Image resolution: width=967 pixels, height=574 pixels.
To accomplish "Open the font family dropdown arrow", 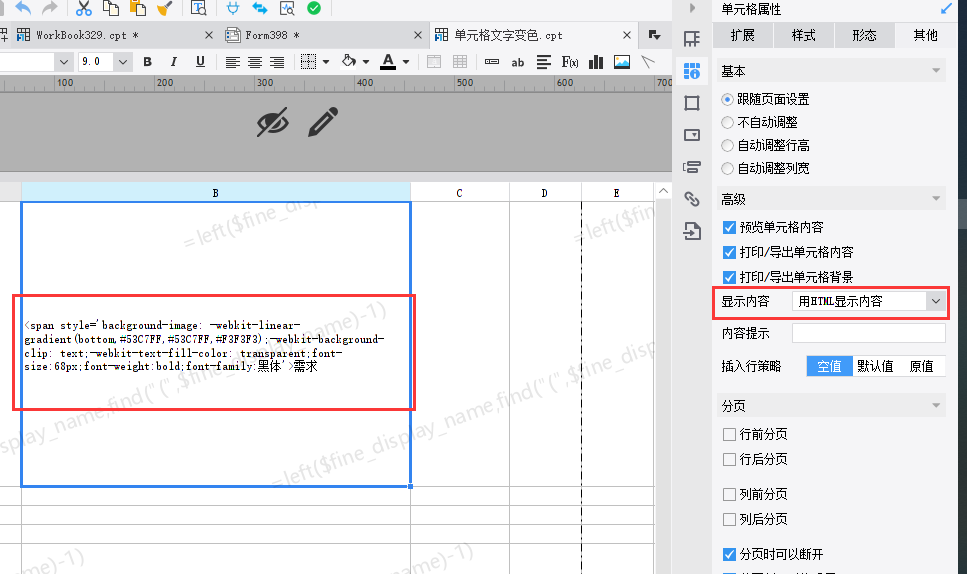I will pyautogui.click(x=64, y=62).
